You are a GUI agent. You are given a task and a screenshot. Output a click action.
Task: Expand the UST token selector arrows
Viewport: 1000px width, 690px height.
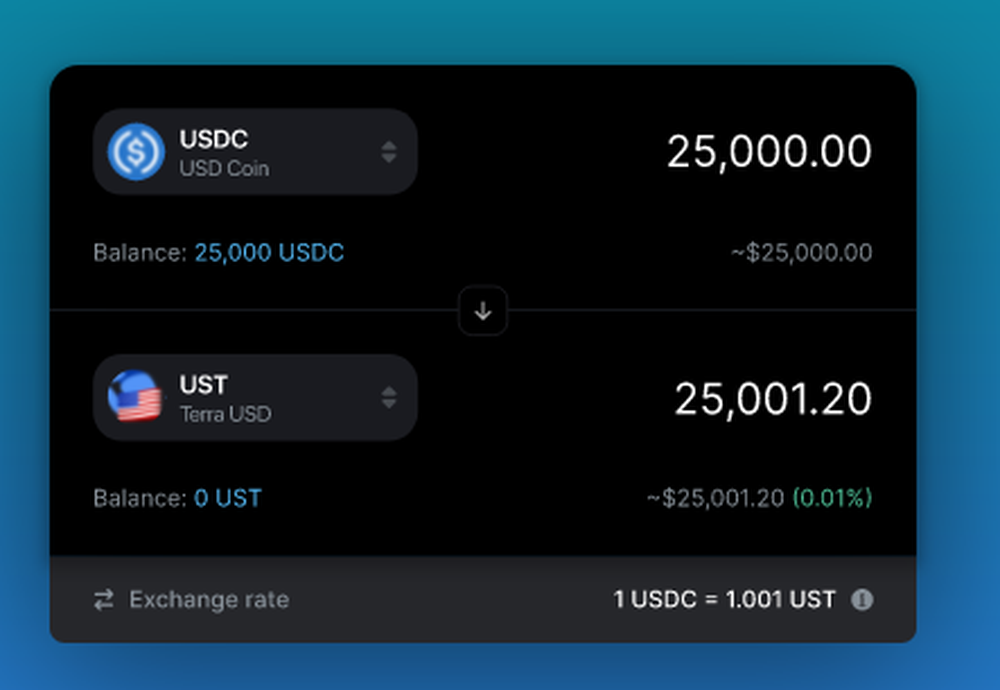tap(389, 397)
